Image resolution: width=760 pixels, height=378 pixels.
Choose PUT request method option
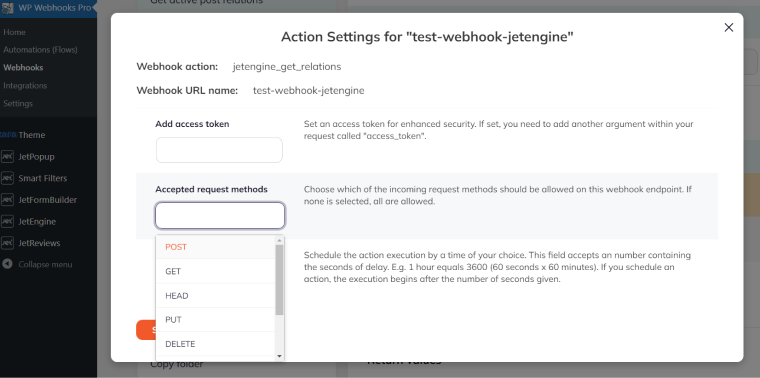(215, 320)
